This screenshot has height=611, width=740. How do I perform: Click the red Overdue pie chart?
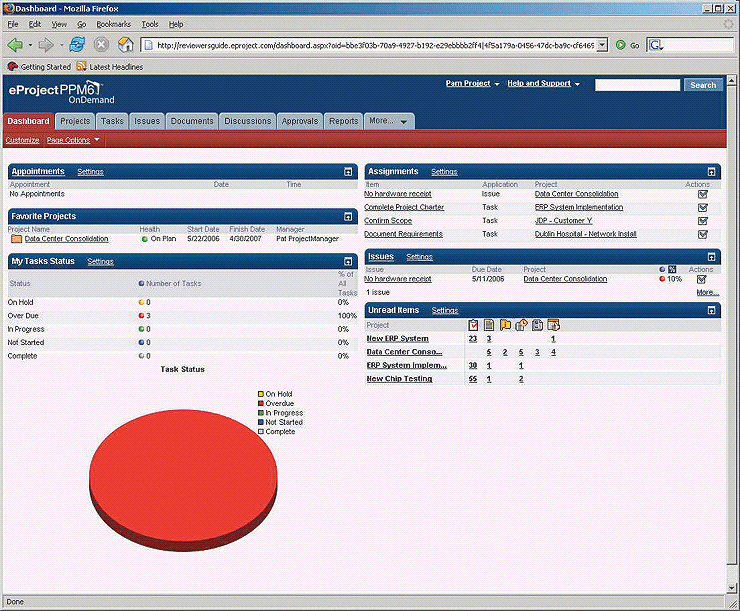(x=183, y=479)
